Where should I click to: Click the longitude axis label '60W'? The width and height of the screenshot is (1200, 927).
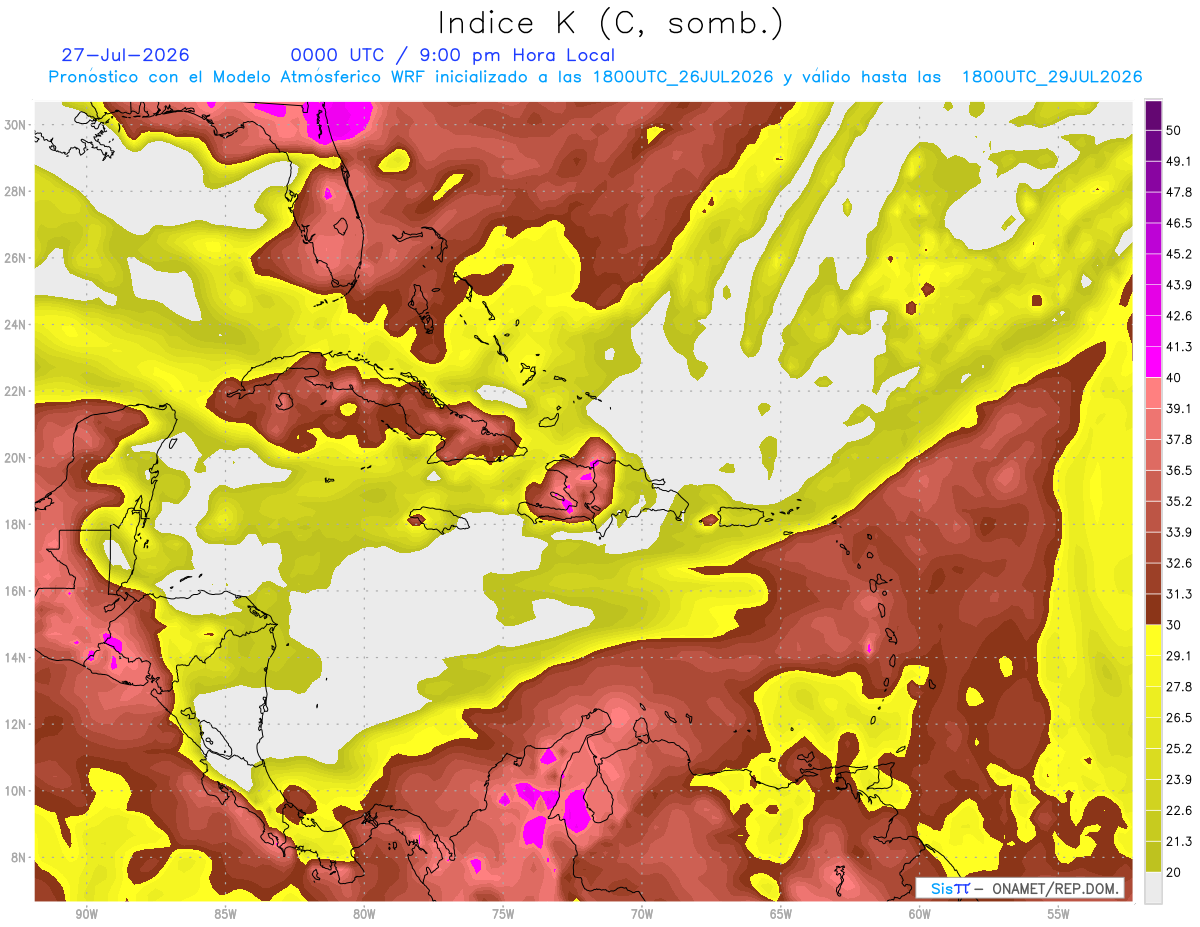coord(920,914)
